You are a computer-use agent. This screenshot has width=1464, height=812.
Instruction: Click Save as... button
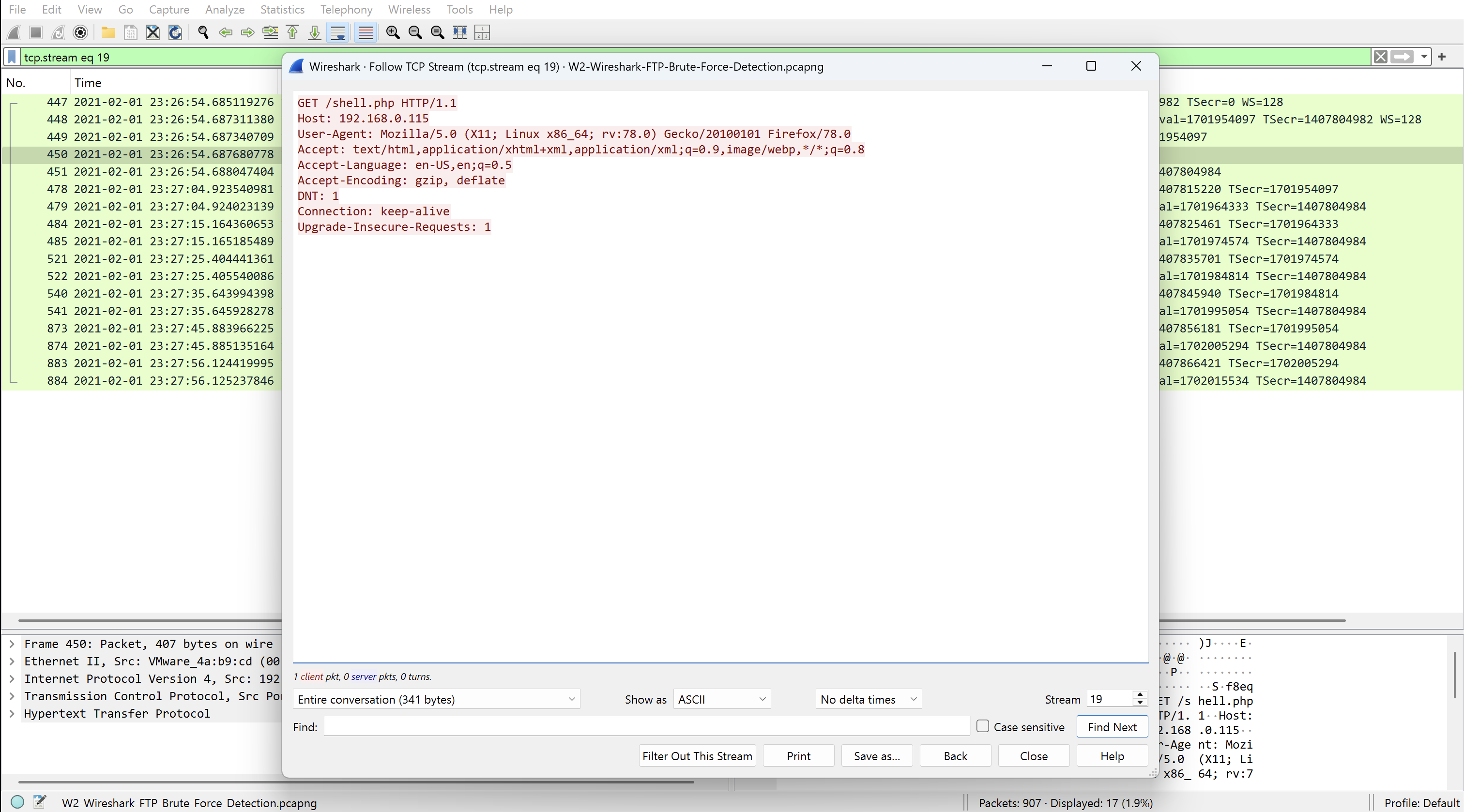[x=876, y=756]
